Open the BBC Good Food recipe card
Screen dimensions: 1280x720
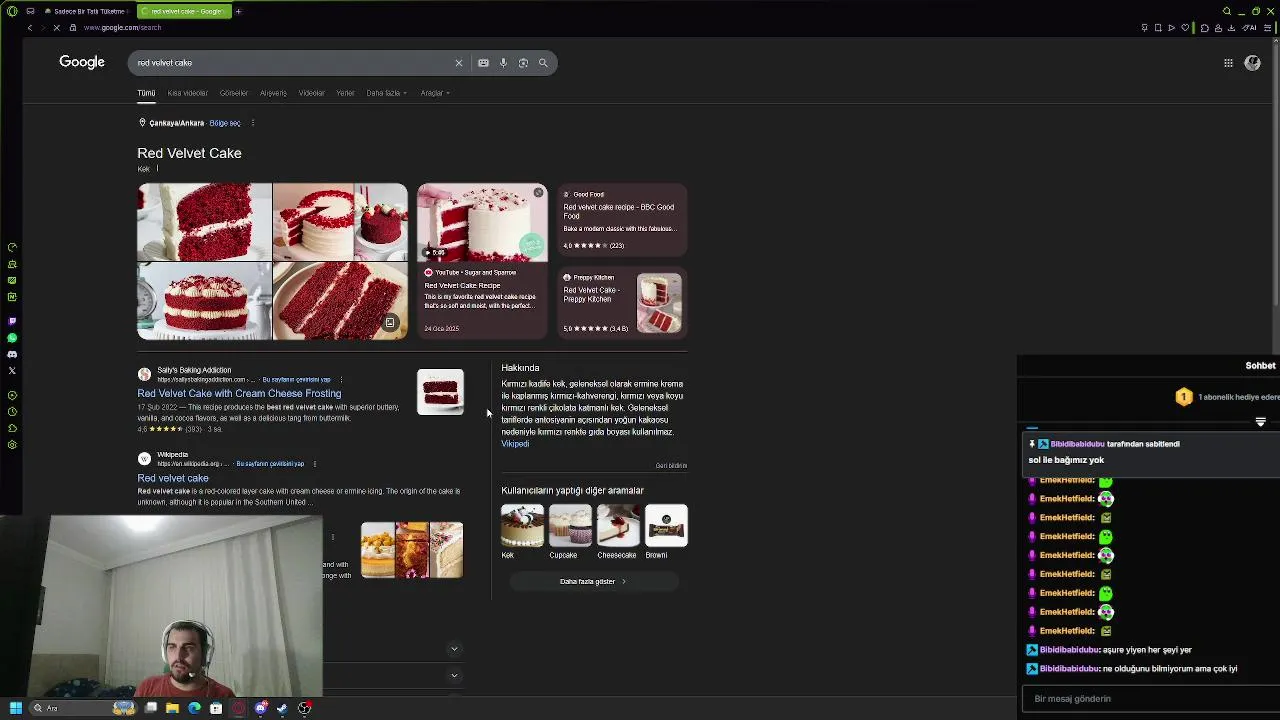point(622,220)
